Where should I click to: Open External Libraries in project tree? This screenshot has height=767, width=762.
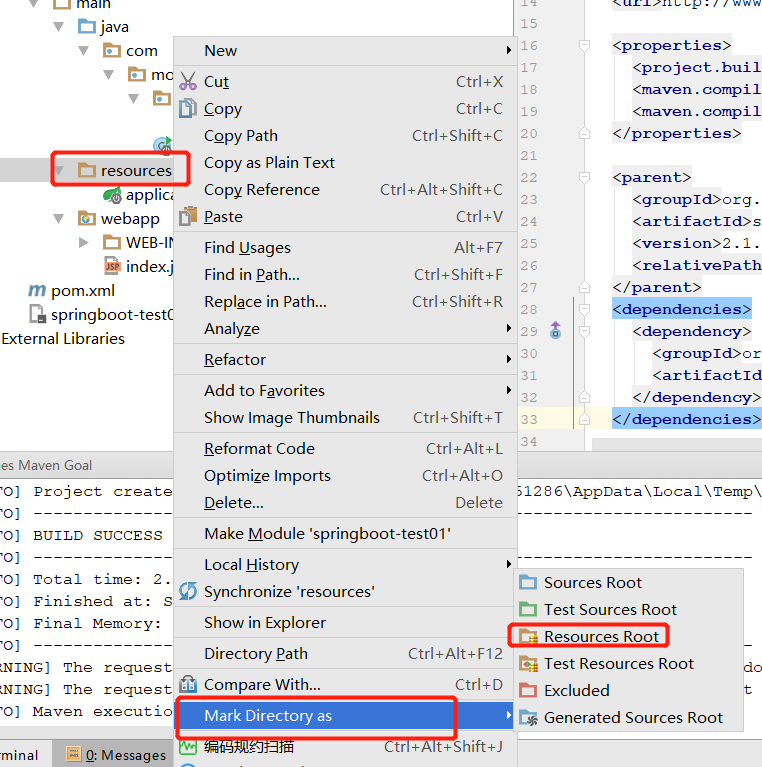tap(63, 339)
